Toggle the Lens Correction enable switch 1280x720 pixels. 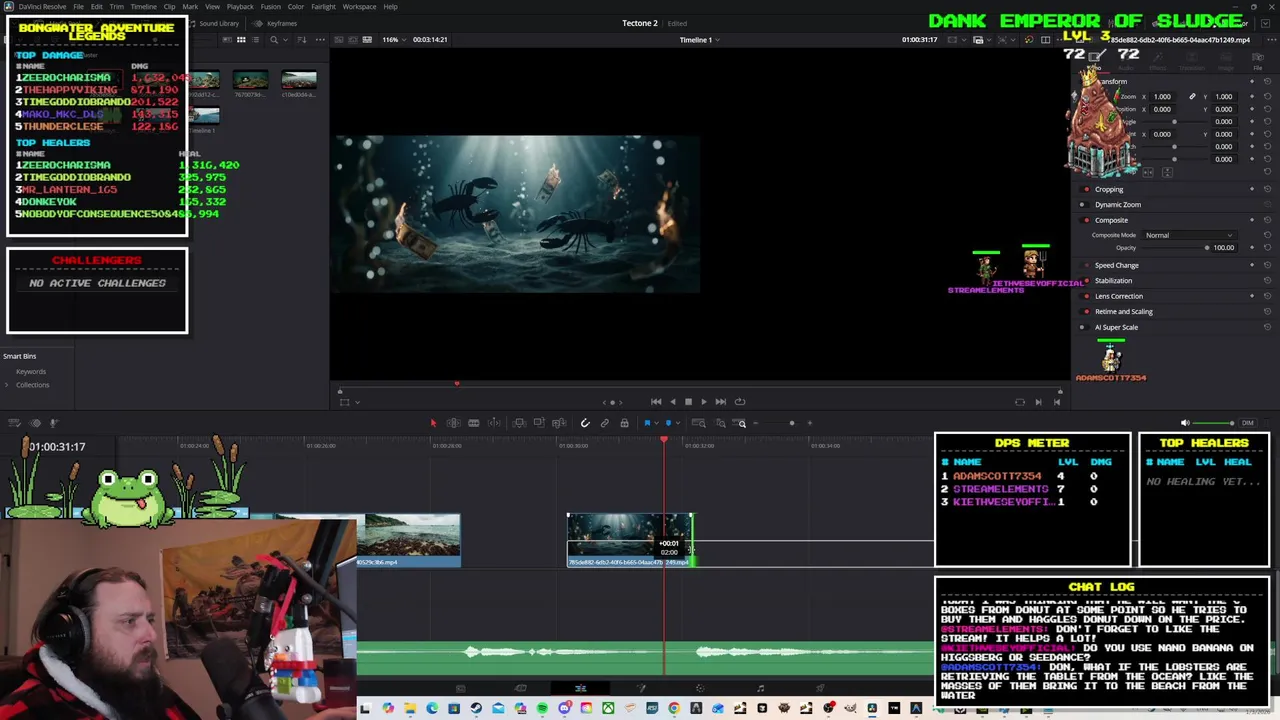pyautogui.click(x=1087, y=296)
